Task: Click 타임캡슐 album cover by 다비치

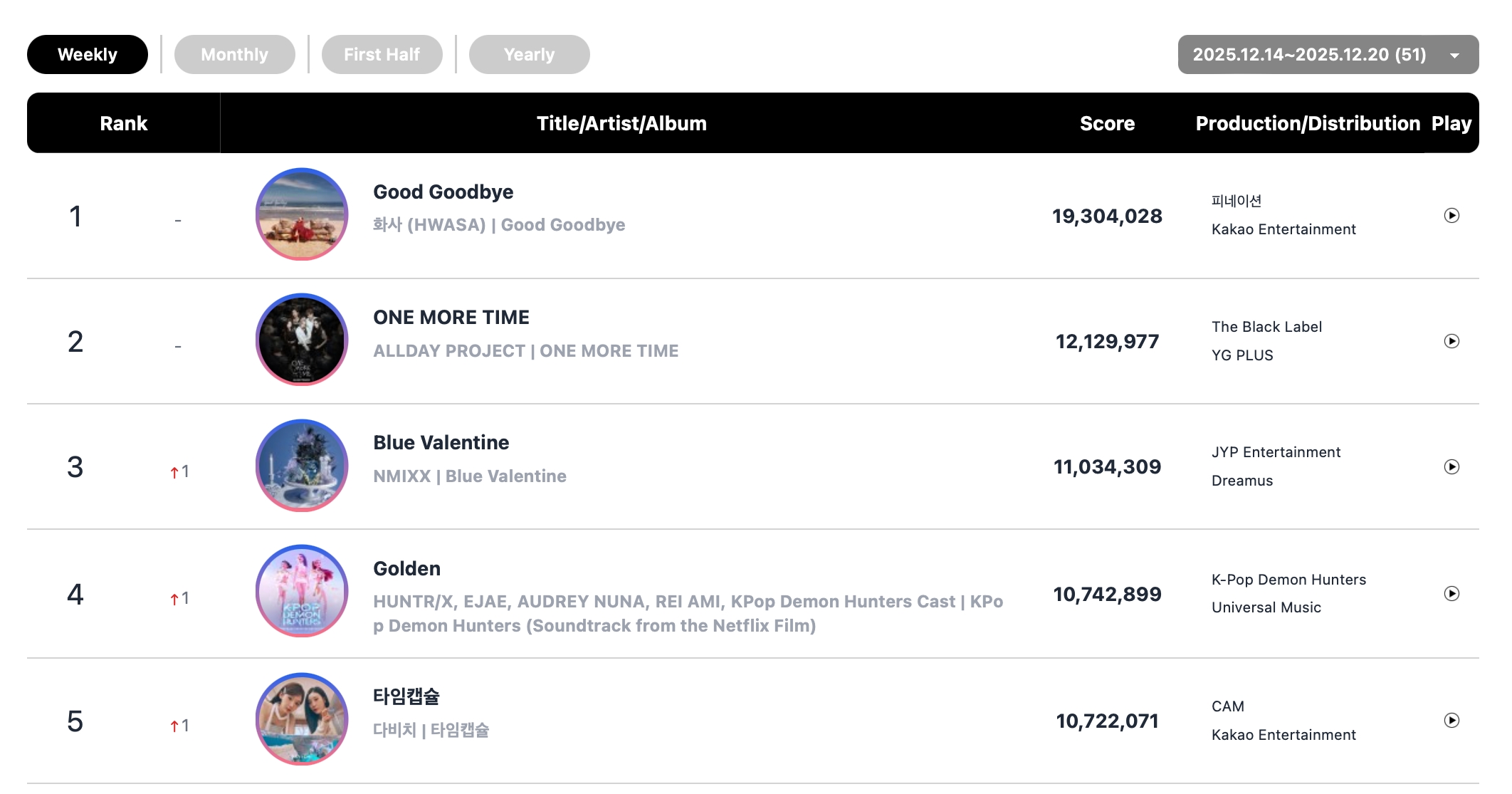Action: point(302,719)
